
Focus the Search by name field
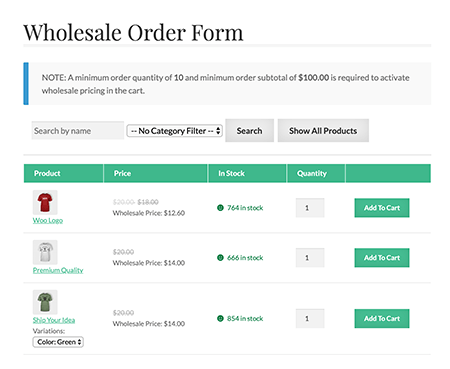[78, 131]
